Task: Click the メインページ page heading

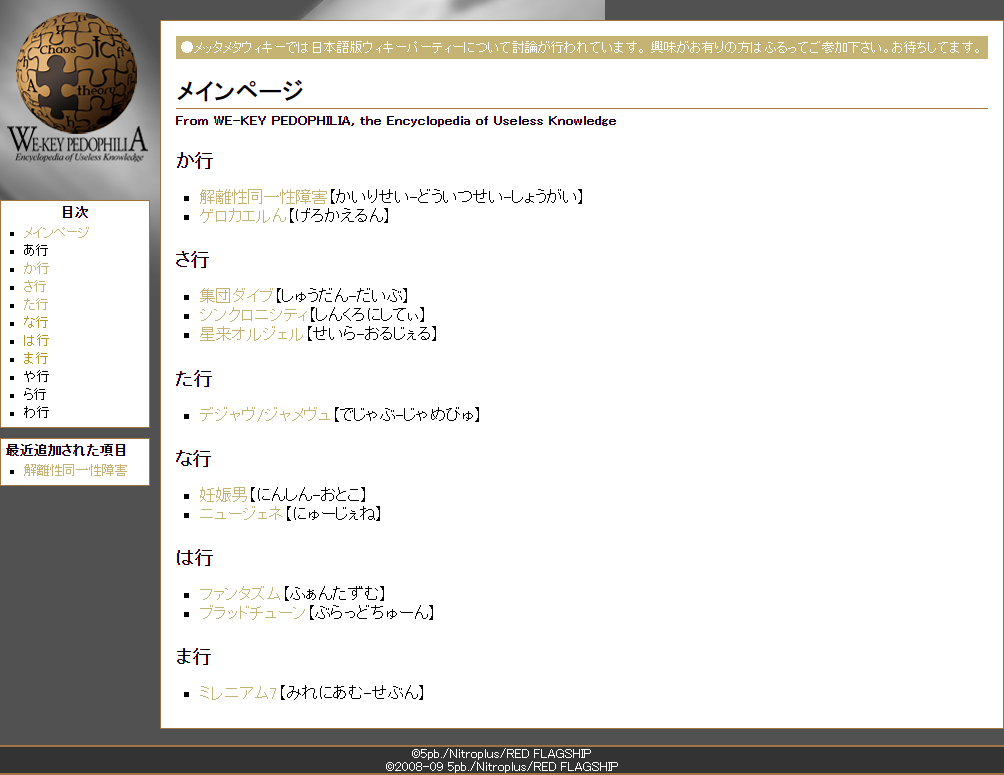Action: coord(239,91)
